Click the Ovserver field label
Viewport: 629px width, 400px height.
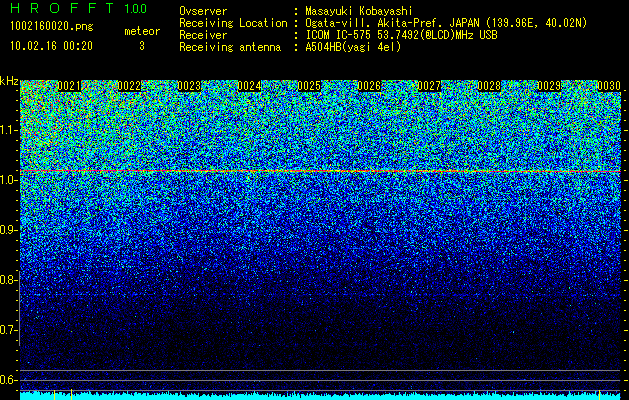[203, 11]
